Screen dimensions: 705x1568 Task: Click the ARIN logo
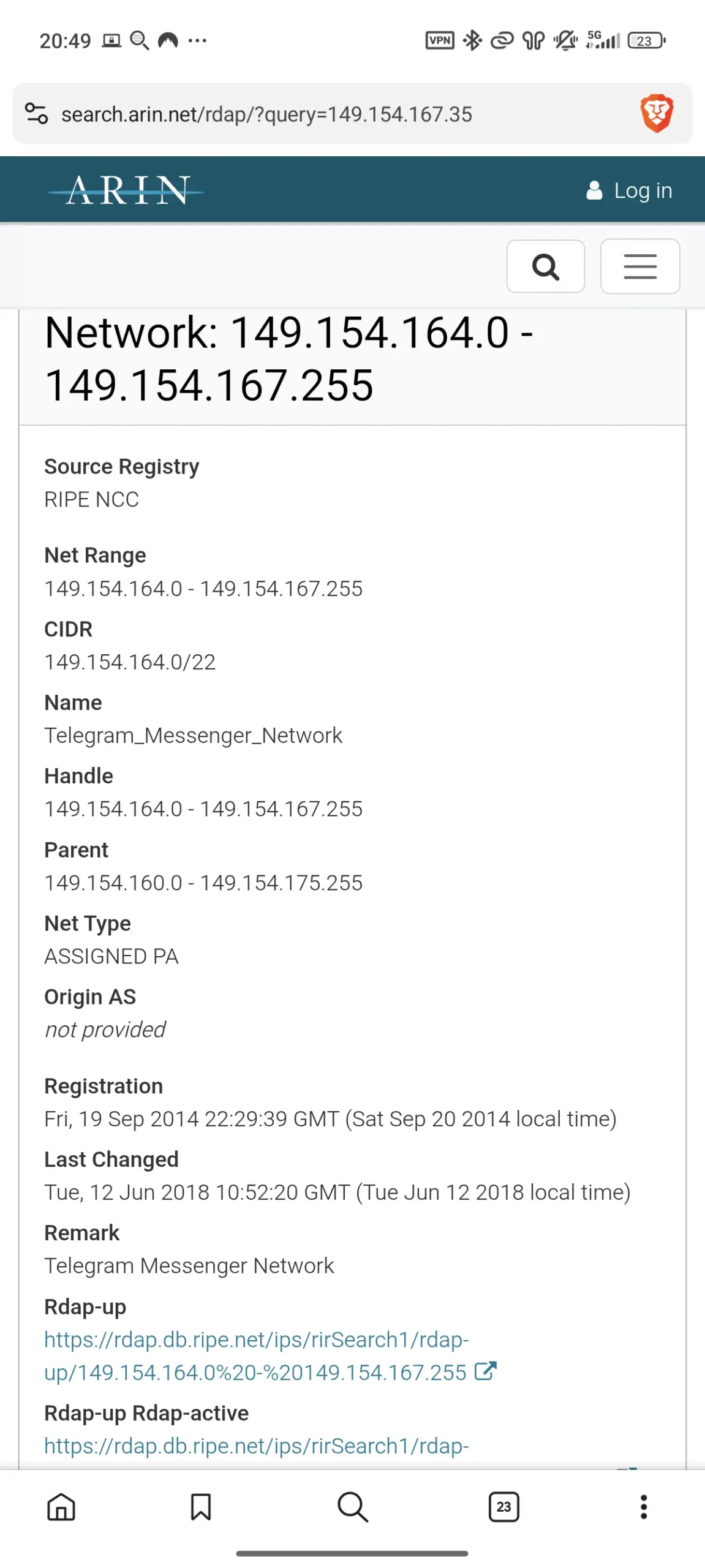coord(126,190)
